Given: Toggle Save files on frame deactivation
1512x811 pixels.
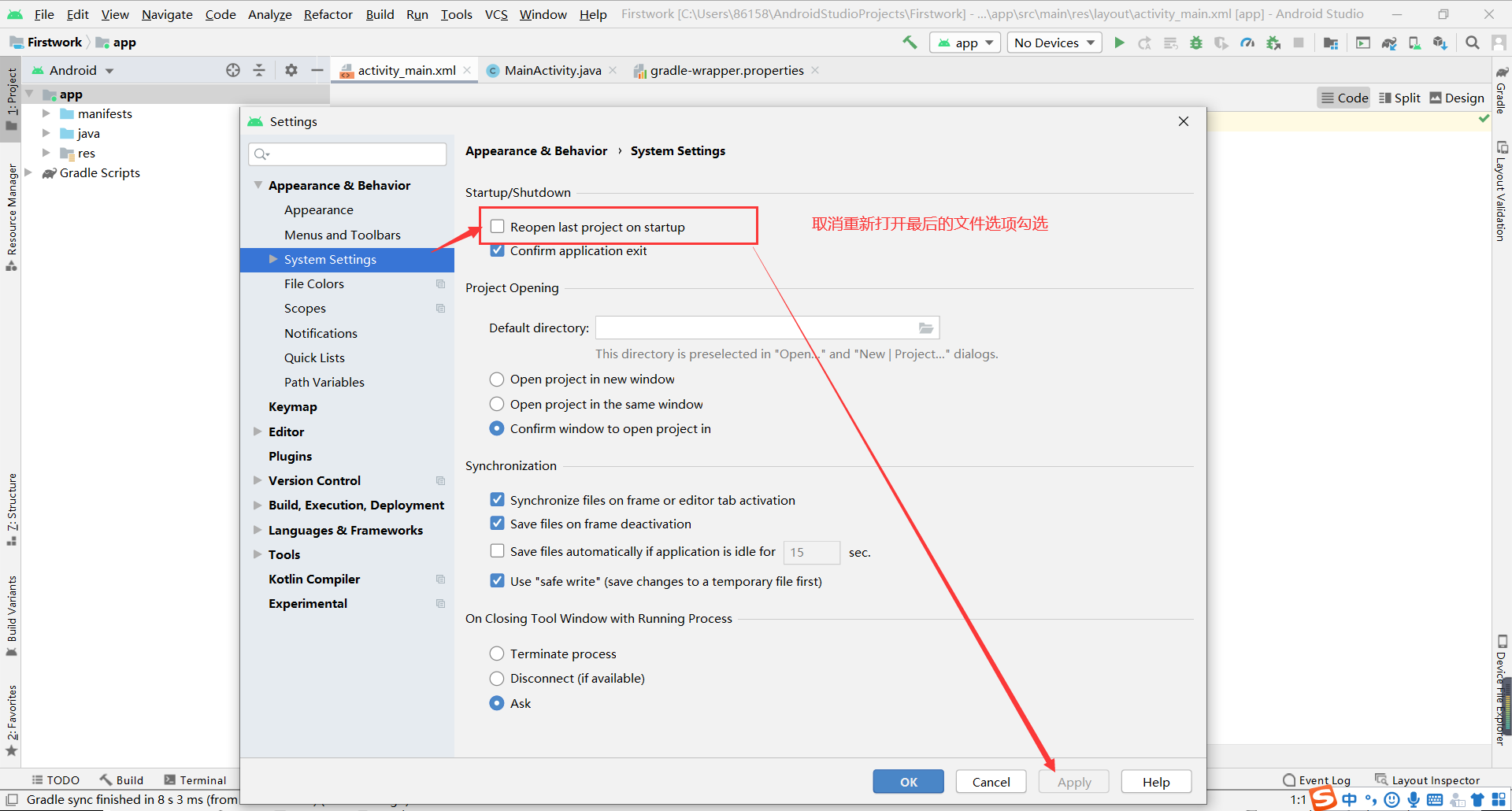Looking at the screenshot, I should point(497,523).
